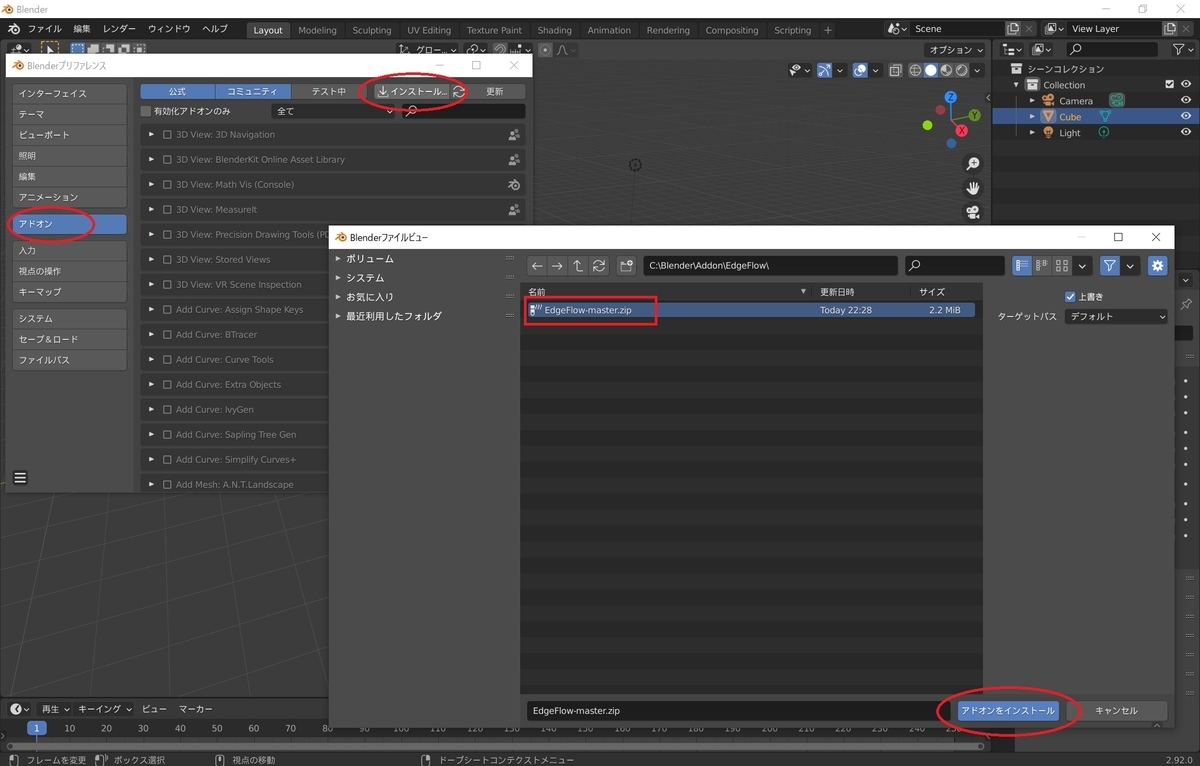Click the move view hand icon in the viewport
This screenshot has width=1200, height=766.
click(971, 187)
